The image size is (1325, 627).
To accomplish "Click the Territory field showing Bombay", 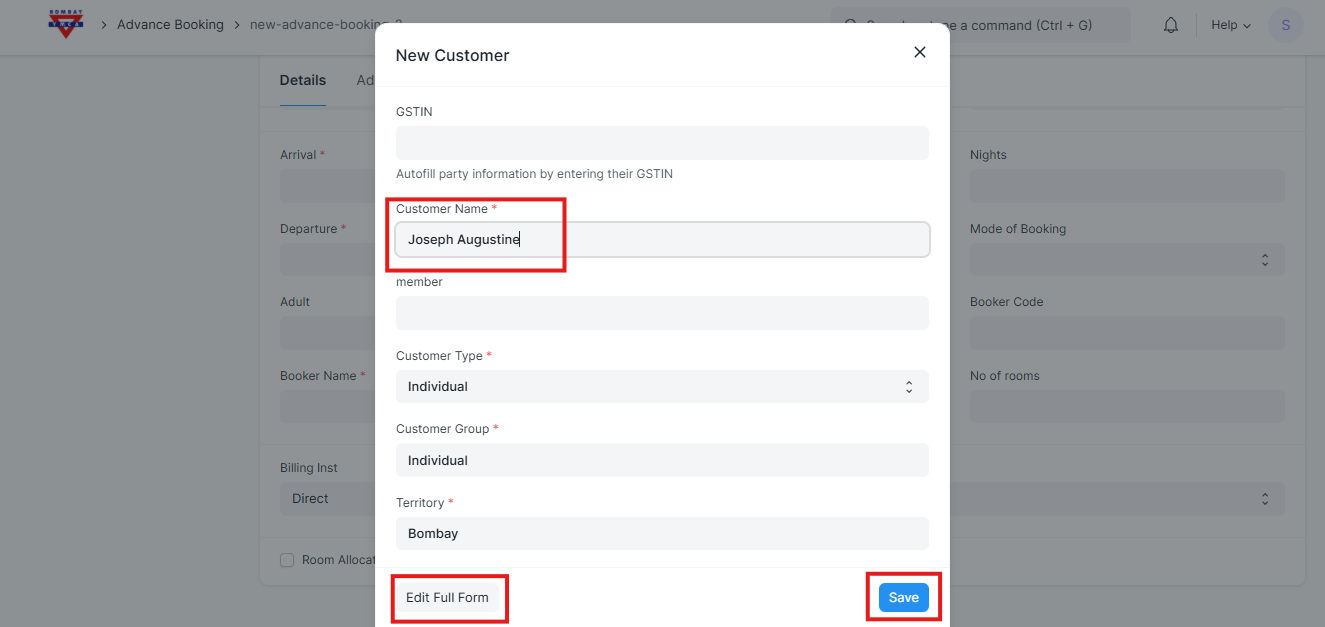I will click(x=662, y=533).
